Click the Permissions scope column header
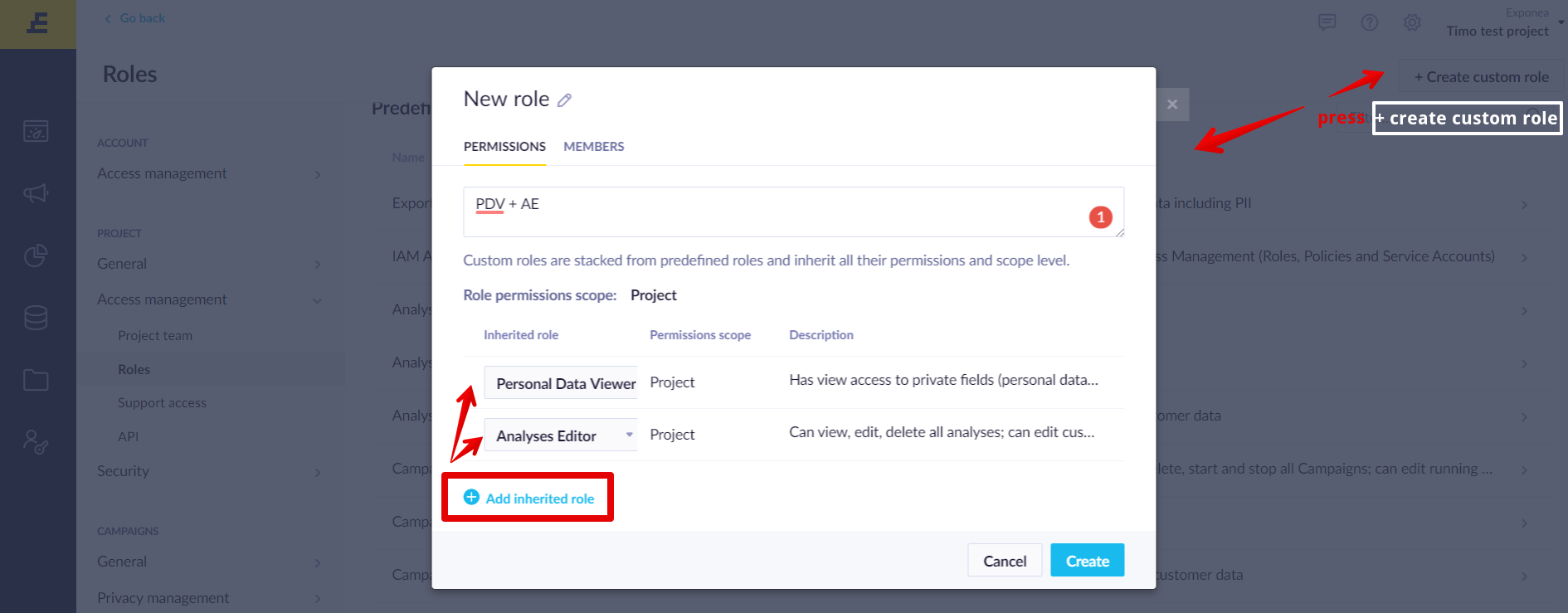Viewport: 1568px width, 613px height. 700,335
